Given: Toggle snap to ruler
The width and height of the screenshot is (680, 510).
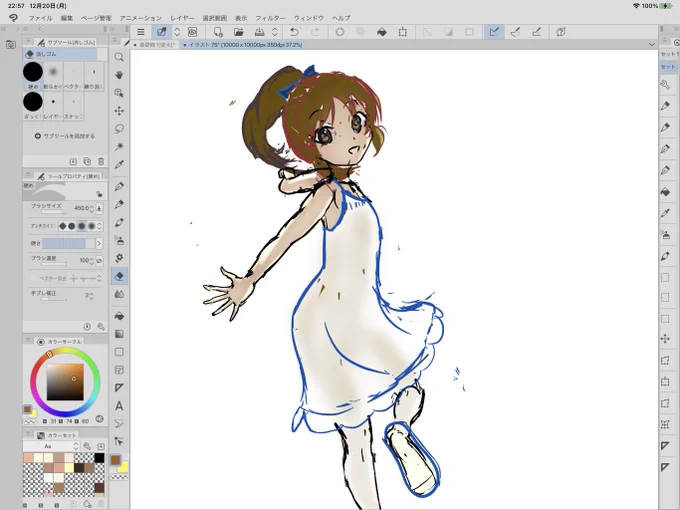Looking at the screenshot, I should point(494,32).
